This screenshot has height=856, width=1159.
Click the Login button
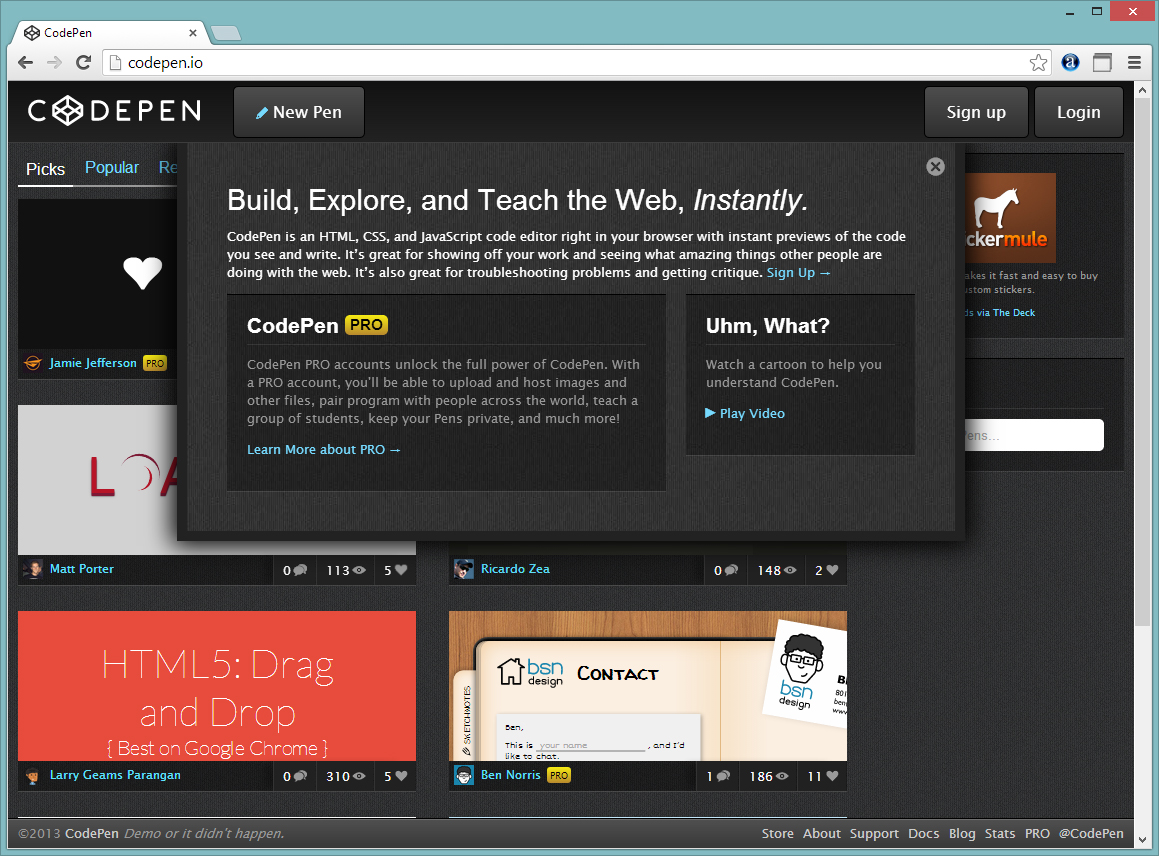1078,112
